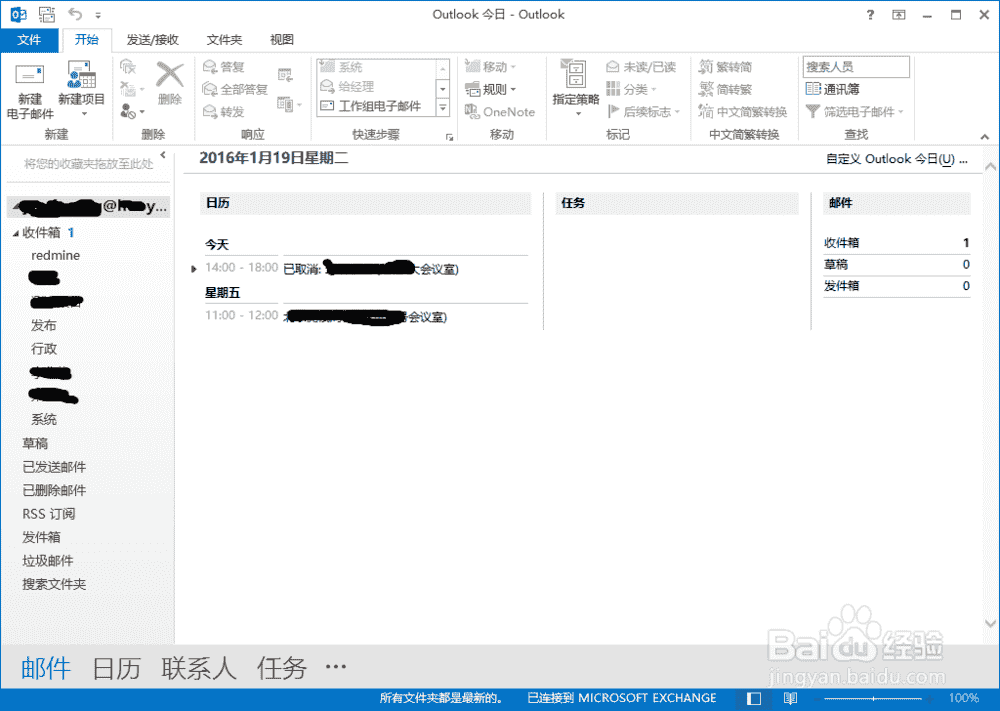The height and width of the screenshot is (711, 1000).
Task: Open Filter Email (筛选电子邮件) dropdown
Action: tap(855, 112)
